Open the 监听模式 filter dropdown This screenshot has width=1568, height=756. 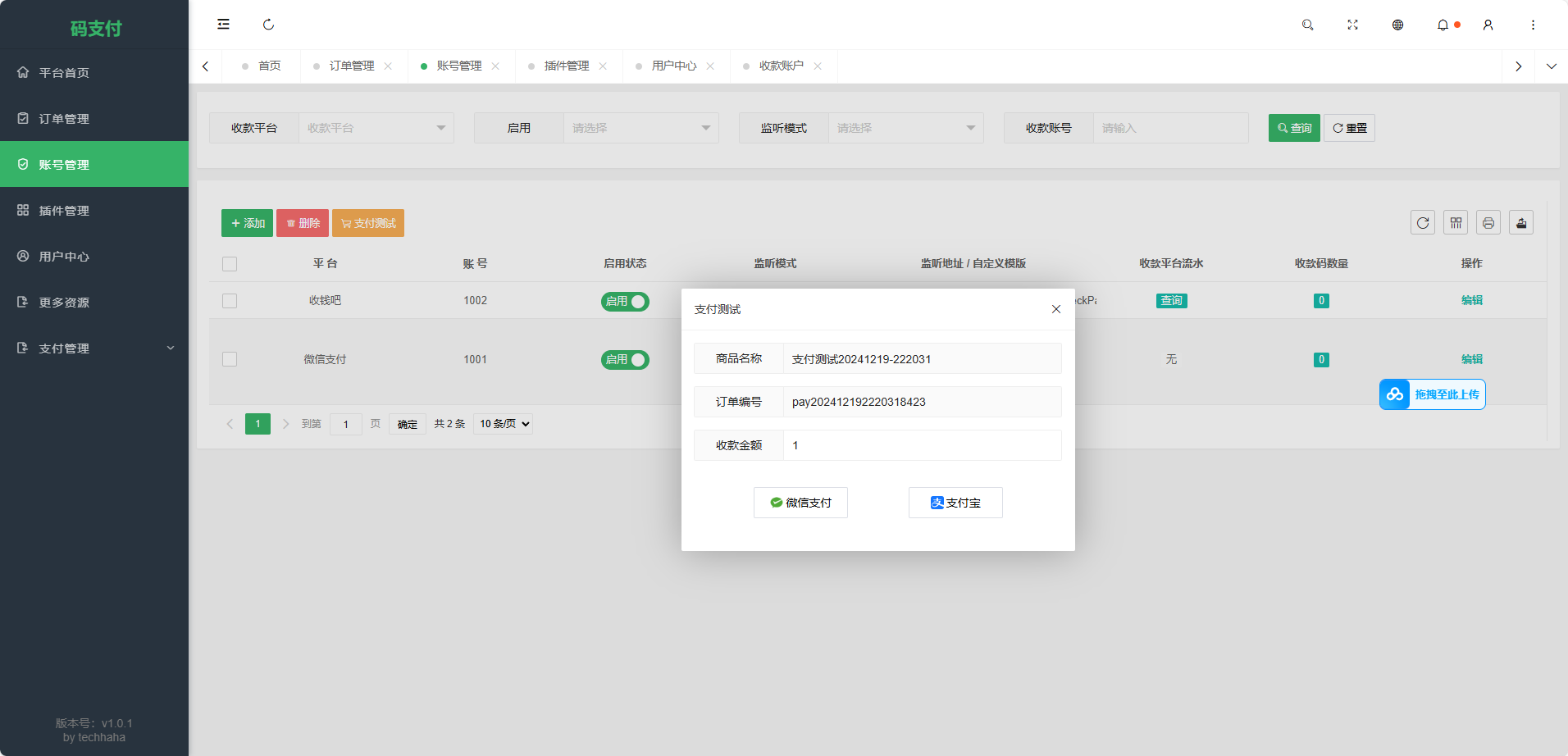[906, 128]
